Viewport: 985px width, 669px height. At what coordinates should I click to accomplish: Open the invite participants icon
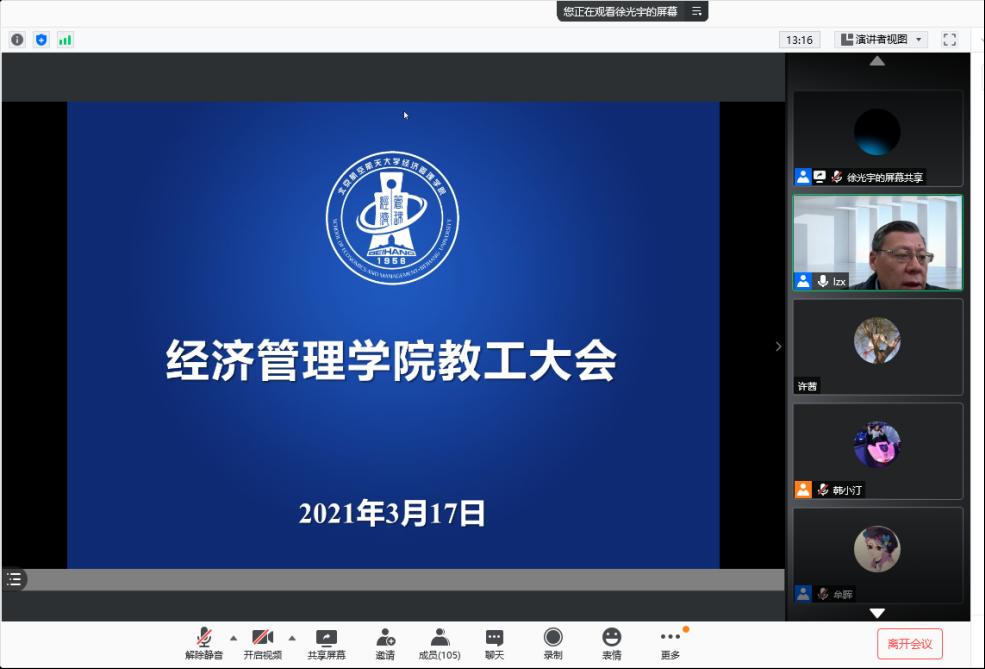click(385, 644)
